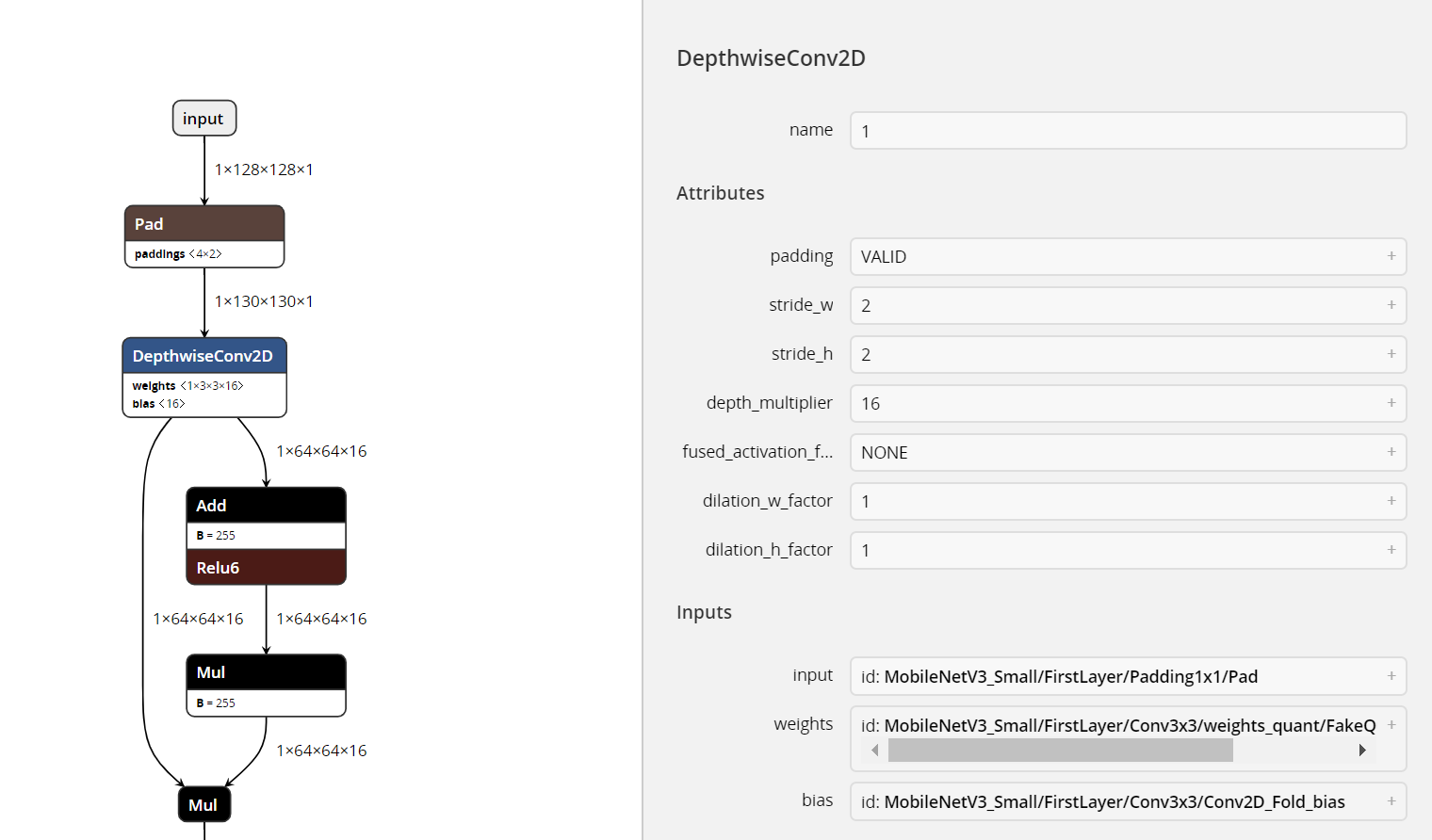Select the Add node

(266, 505)
